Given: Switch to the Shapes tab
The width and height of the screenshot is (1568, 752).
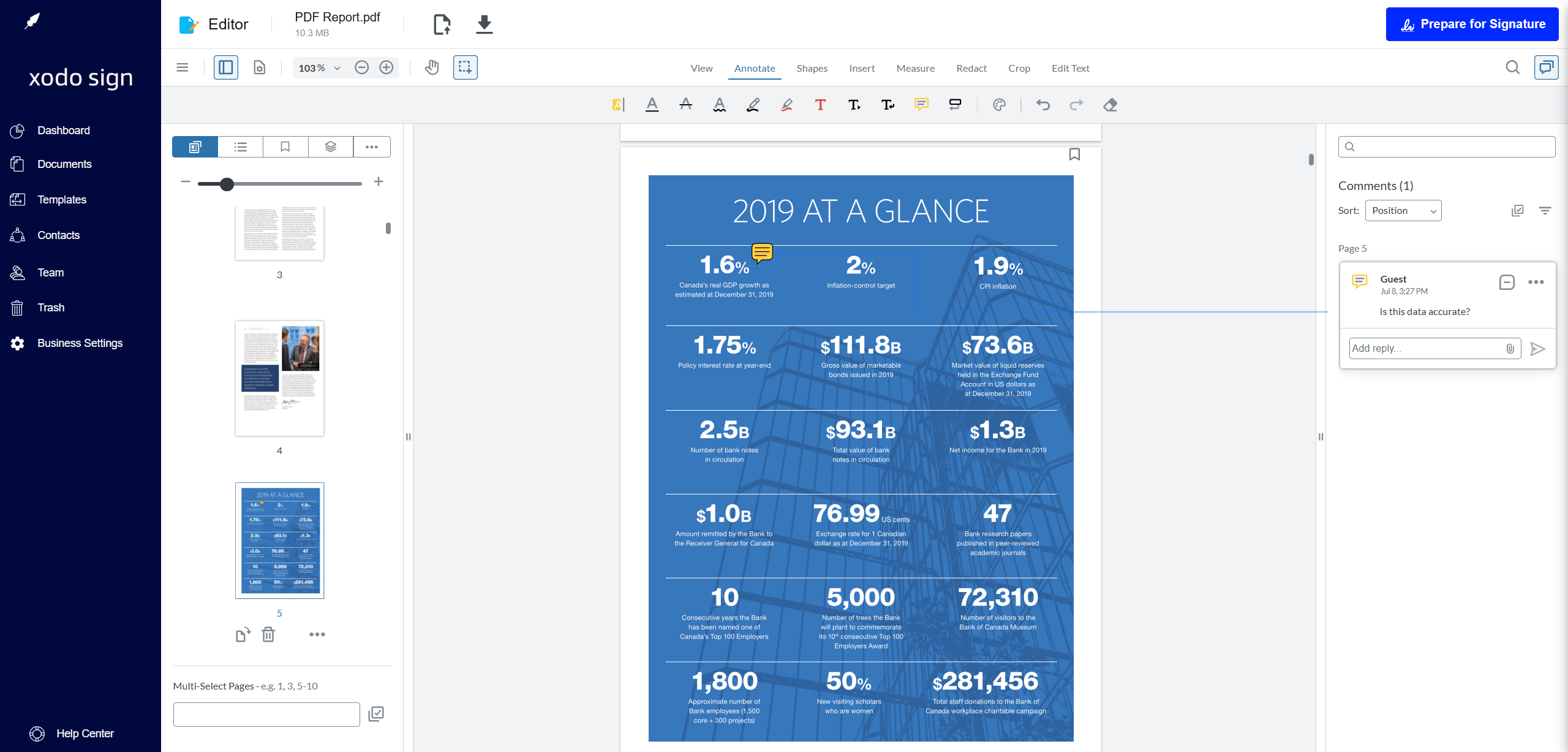Looking at the screenshot, I should [812, 68].
